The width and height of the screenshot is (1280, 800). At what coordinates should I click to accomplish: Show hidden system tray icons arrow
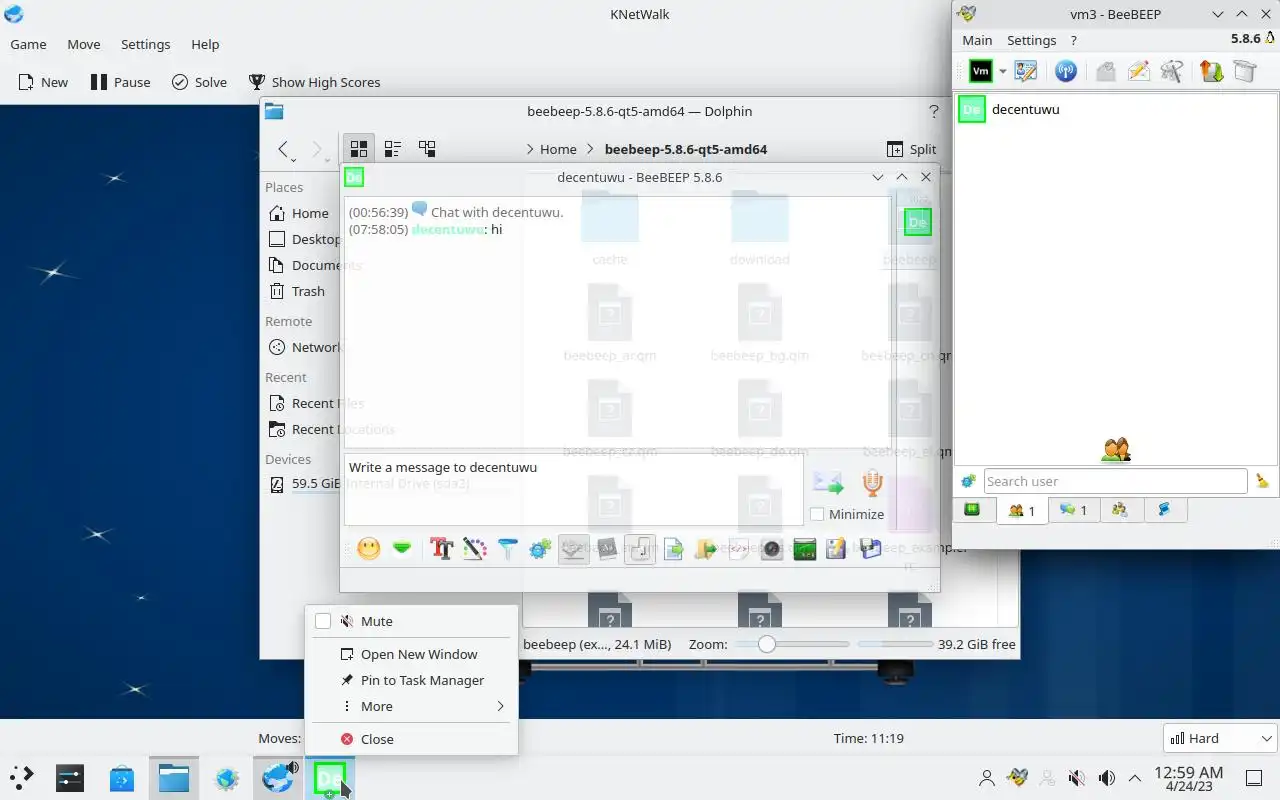(1135, 778)
